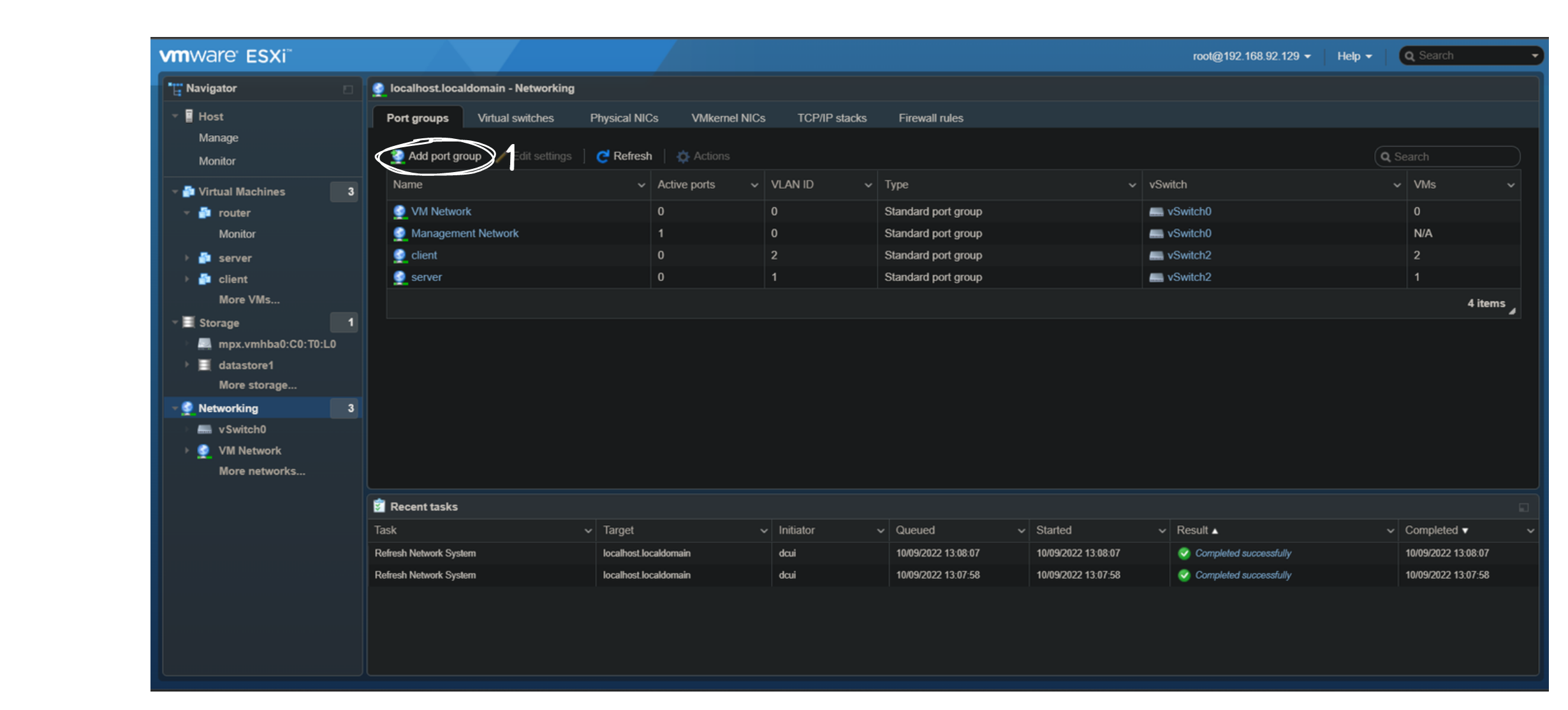Click the VM Network icon in Navigator
1568x710 pixels.
[x=204, y=450]
